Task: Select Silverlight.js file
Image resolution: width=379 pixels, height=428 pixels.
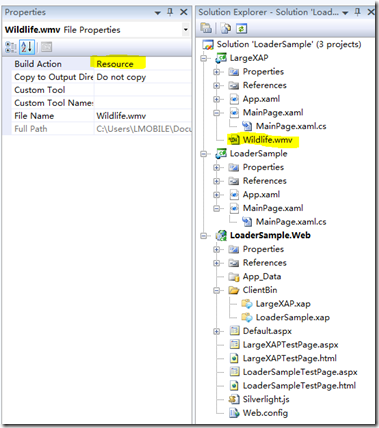Action: coord(266,400)
